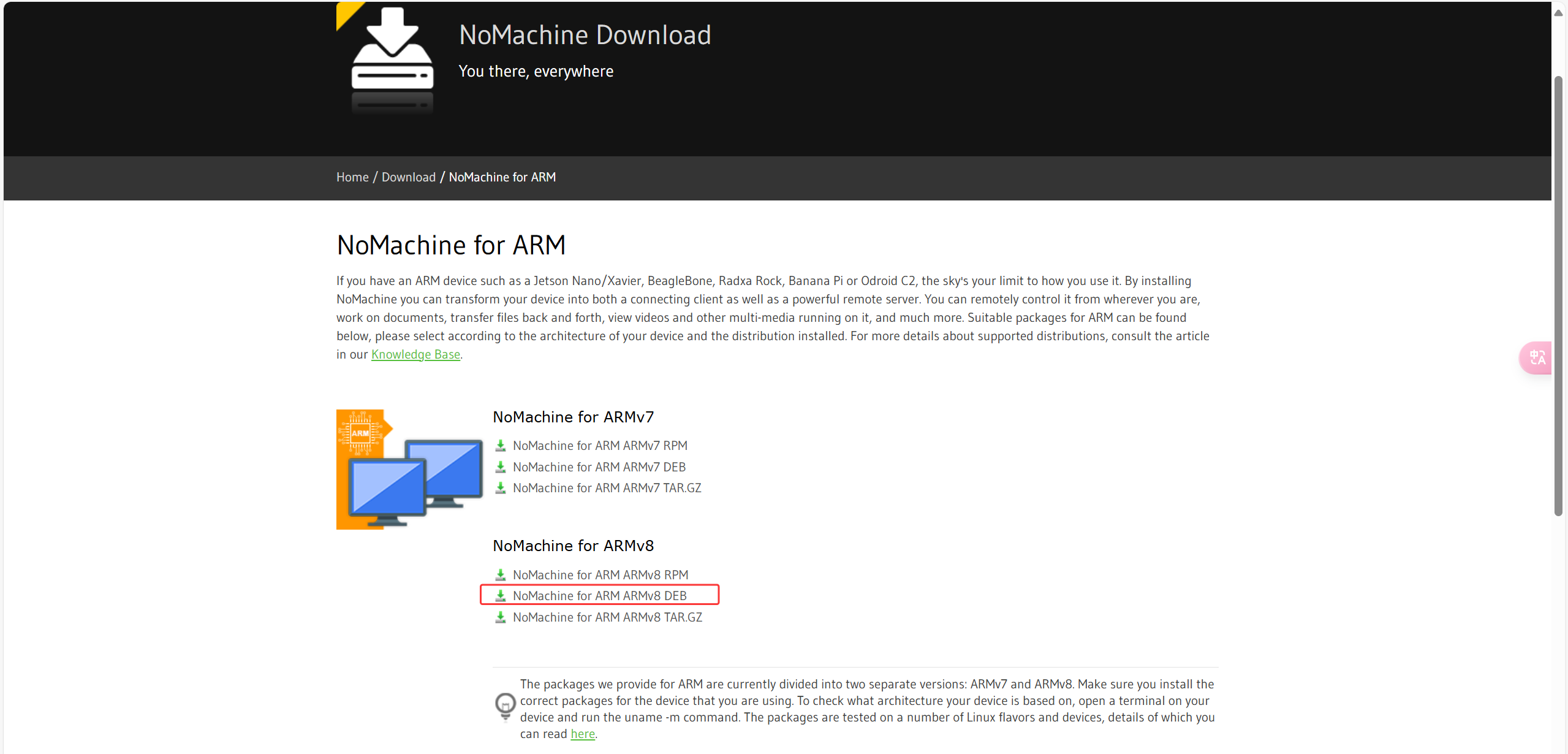Viewport: 1568px width, 754px height.
Task: Click the download icon beside NoMachine for ARM ARMv8 RPM
Action: click(x=501, y=574)
